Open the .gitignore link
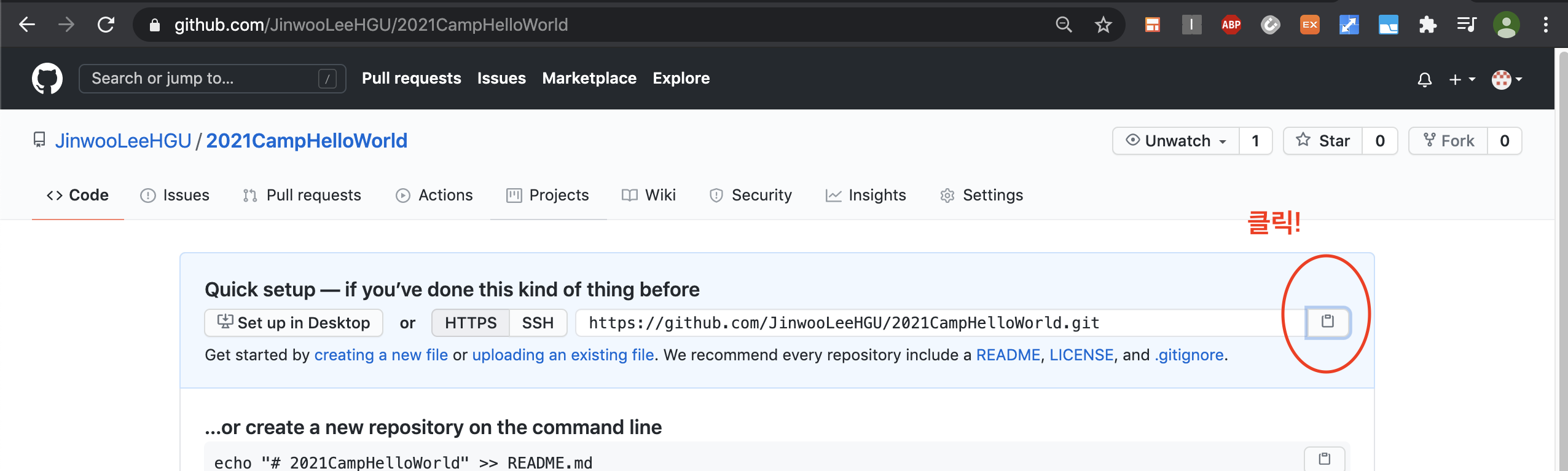Viewport: 1568px width, 471px height. coord(1189,355)
